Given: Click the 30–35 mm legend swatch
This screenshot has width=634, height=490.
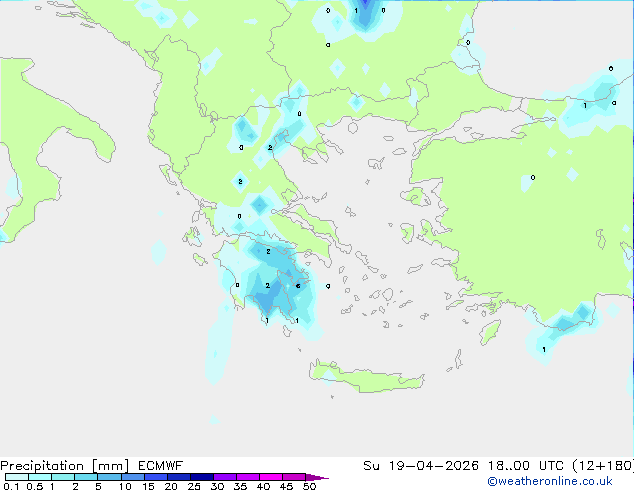Looking at the screenshot, I should point(225,477).
